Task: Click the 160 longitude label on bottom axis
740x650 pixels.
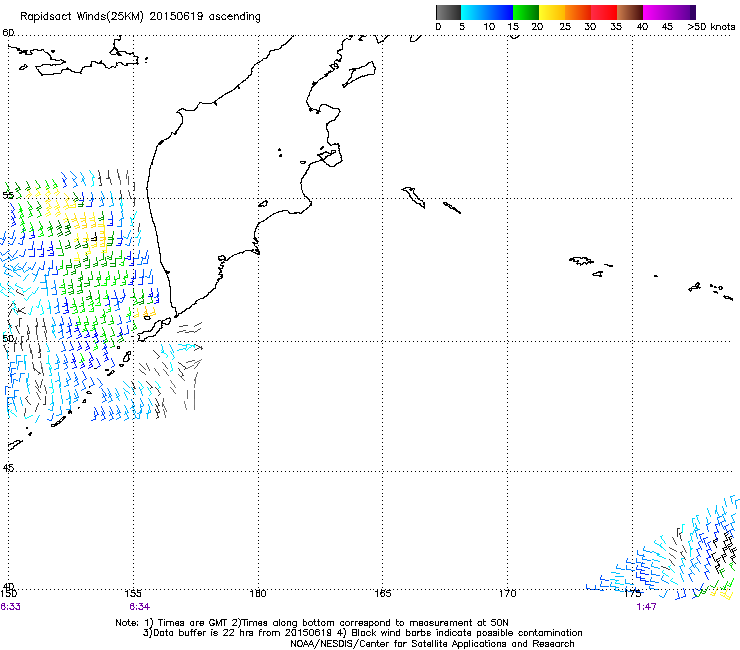Action: [x=258, y=593]
